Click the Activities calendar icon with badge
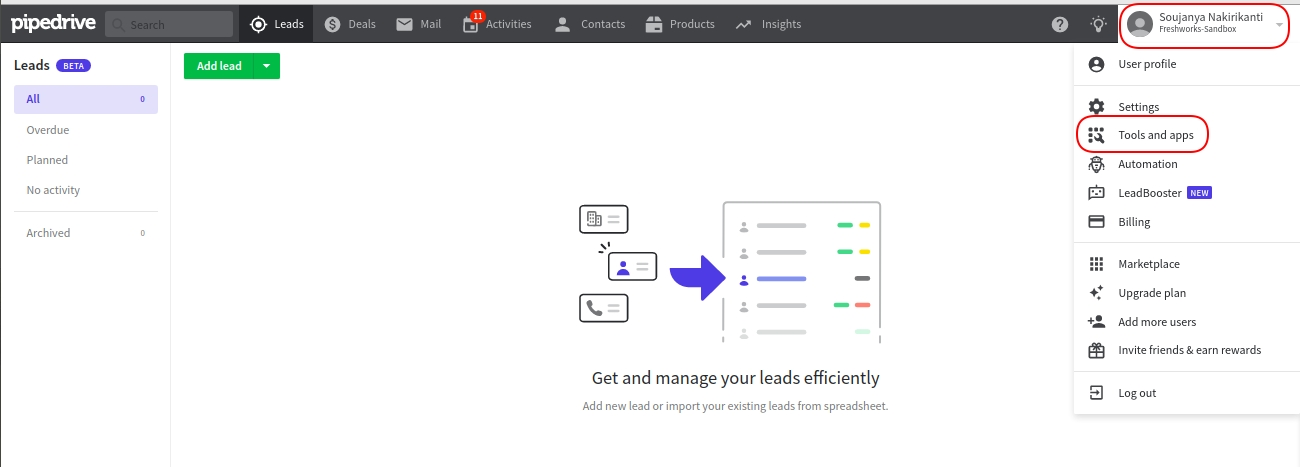Image resolution: width=1300 pixels, height=467 pixels. [x=471, y=23]
